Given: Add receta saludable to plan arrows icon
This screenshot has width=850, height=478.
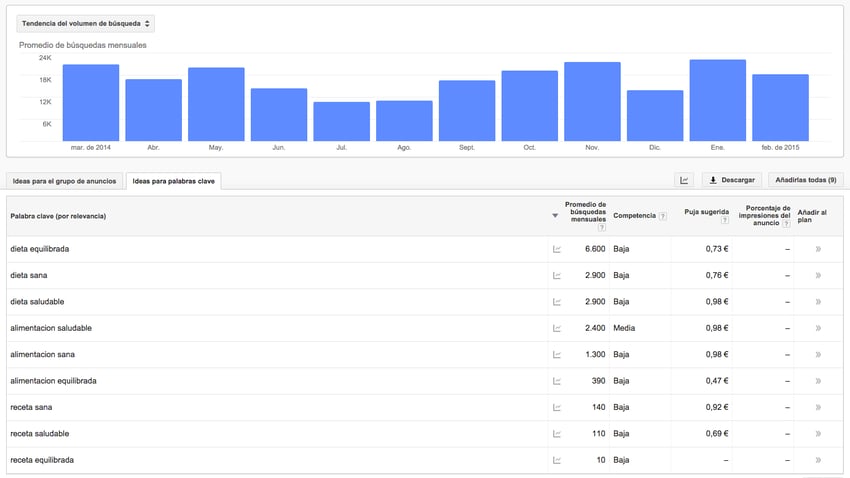Looking at the screenshot, I should click(x=818, y=434).
